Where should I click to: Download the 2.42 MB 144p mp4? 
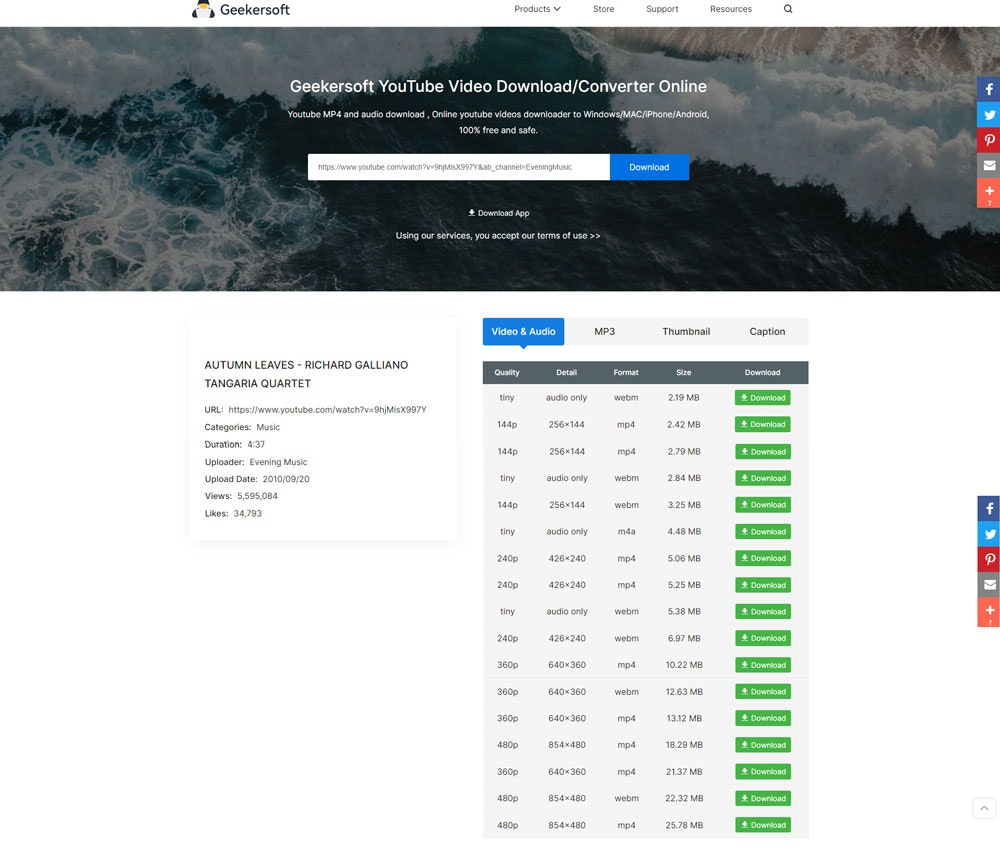point(762,424)
